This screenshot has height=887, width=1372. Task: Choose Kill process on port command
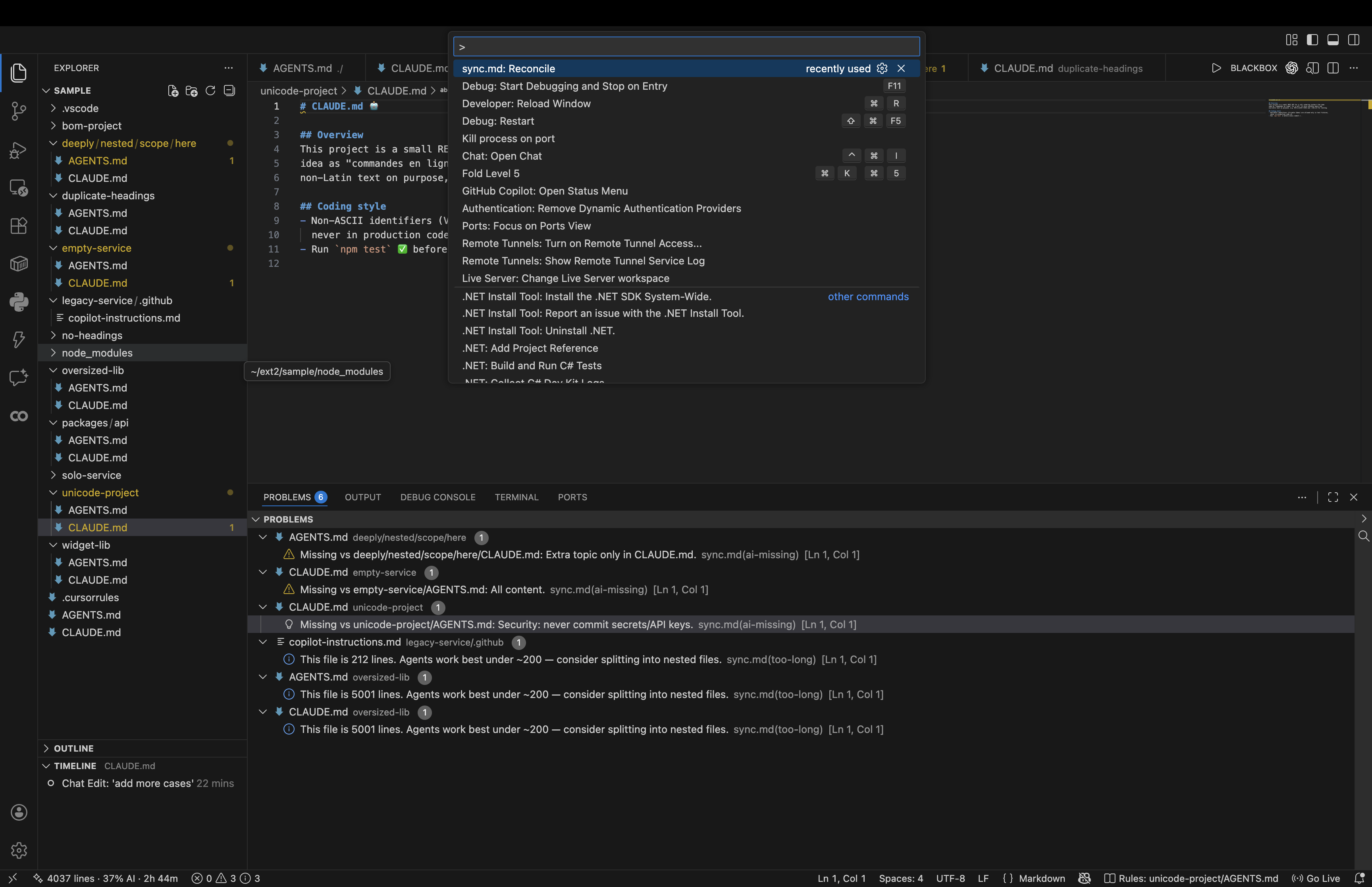[686, 139]
